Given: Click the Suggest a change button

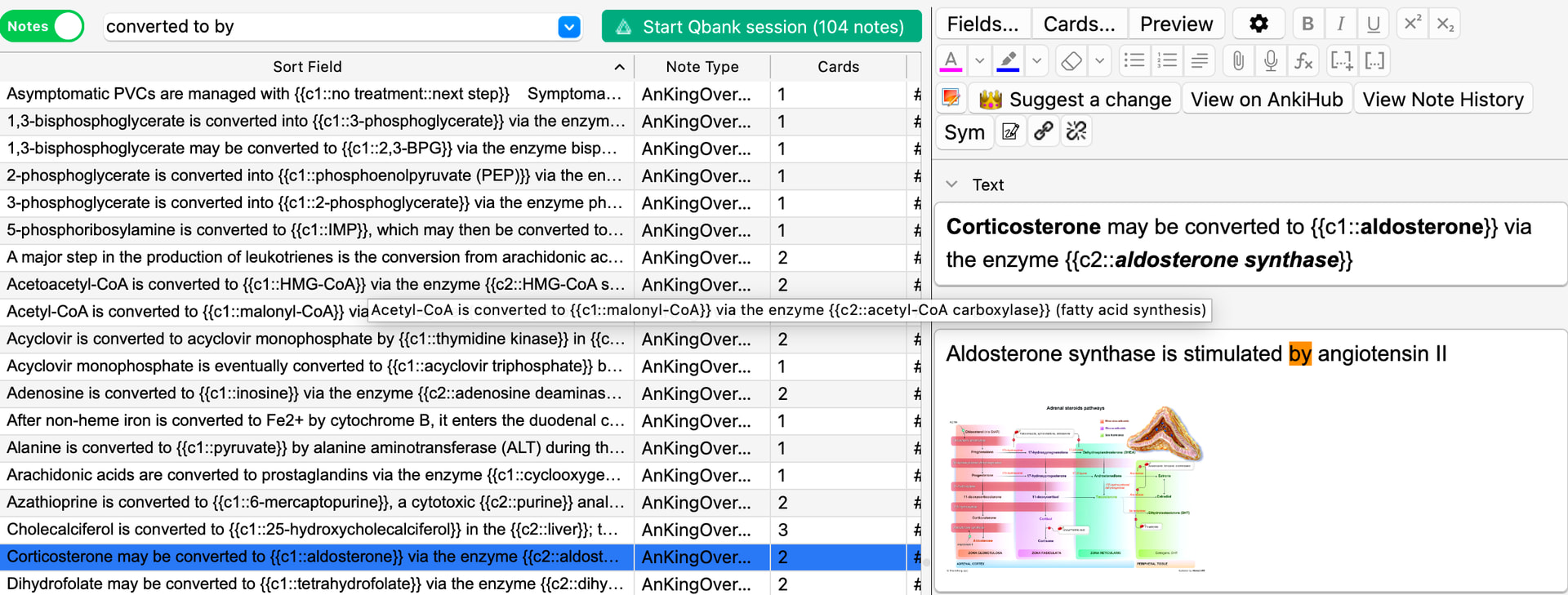Looking at the screenshot, I should click(x=1075, y=100).
